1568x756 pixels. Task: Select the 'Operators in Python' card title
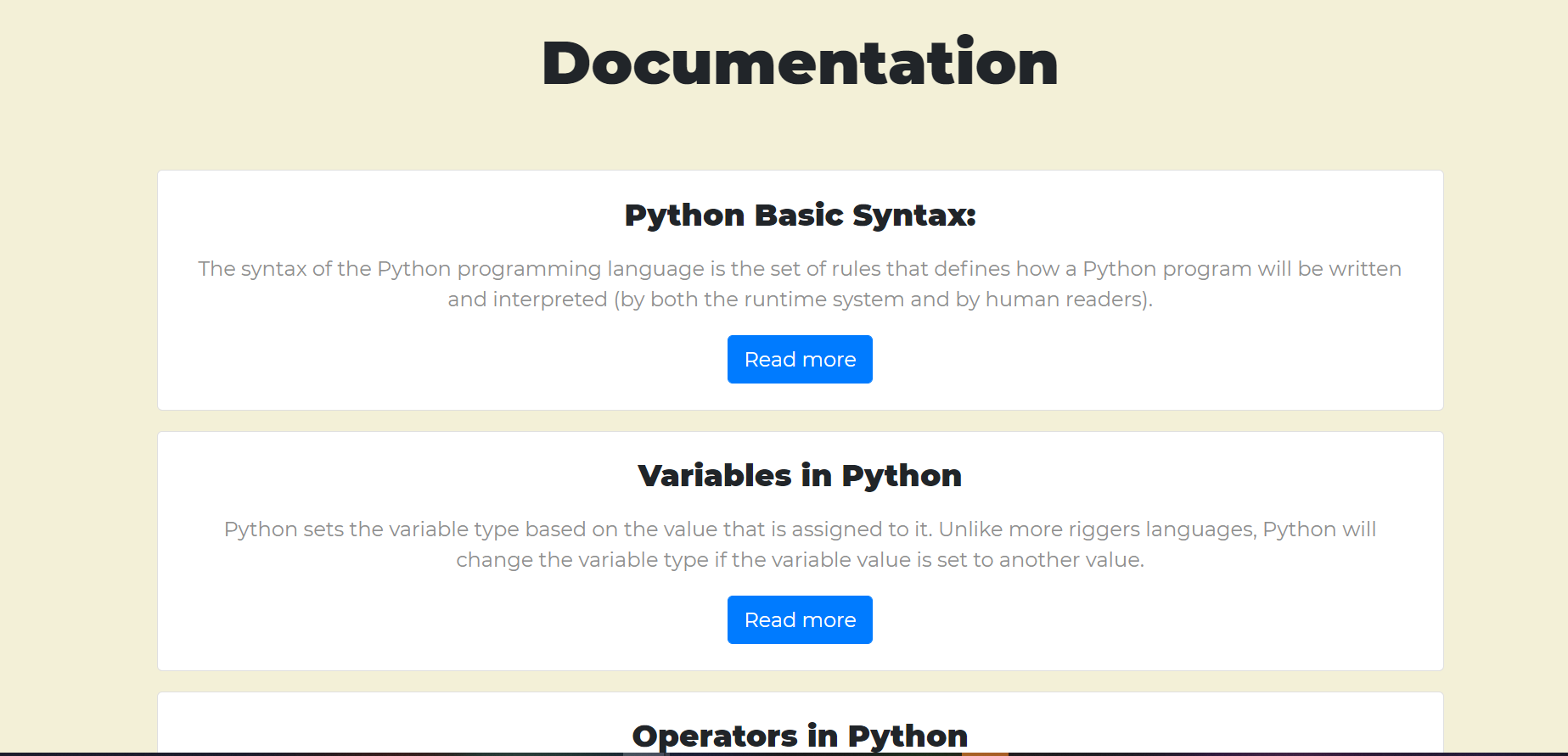800,736
